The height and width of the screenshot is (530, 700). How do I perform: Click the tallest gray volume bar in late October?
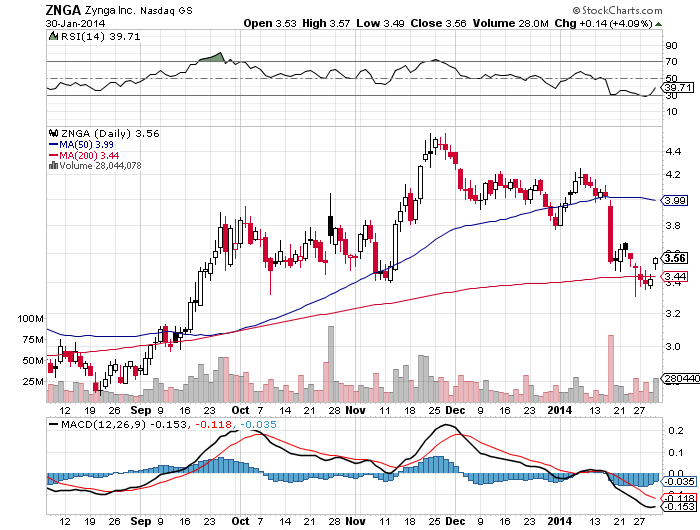331,364
